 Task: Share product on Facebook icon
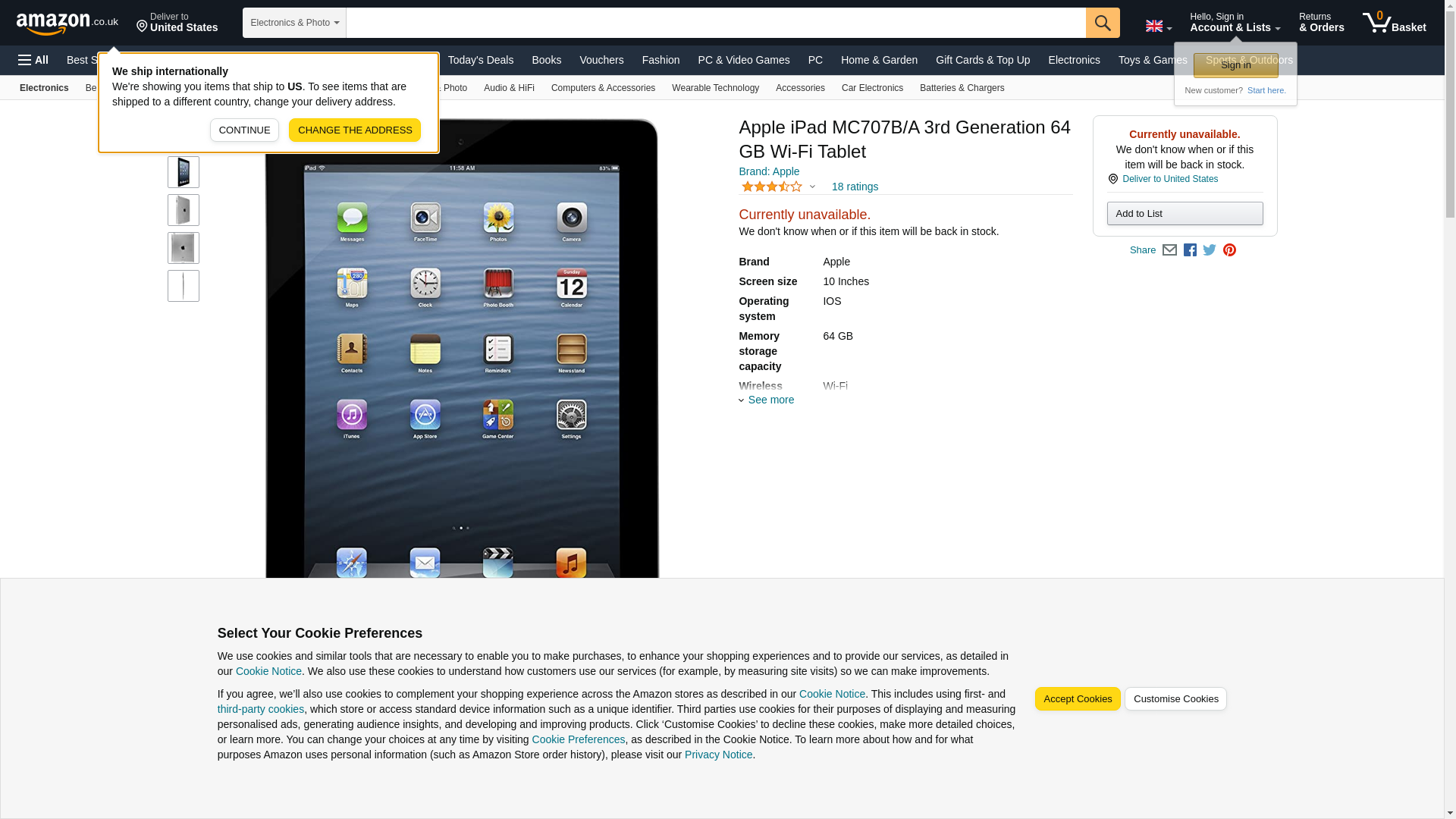pos(1190,250)
